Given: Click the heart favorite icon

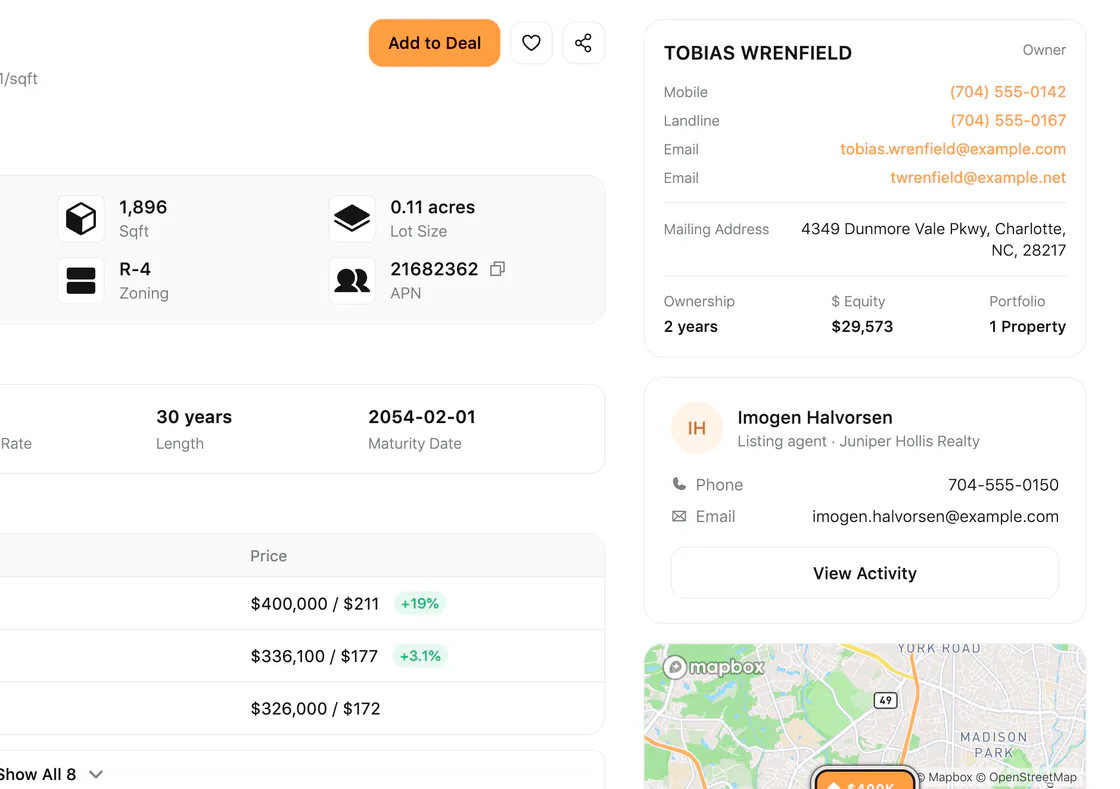Looking at the screenshot, I should pos(531,43).
